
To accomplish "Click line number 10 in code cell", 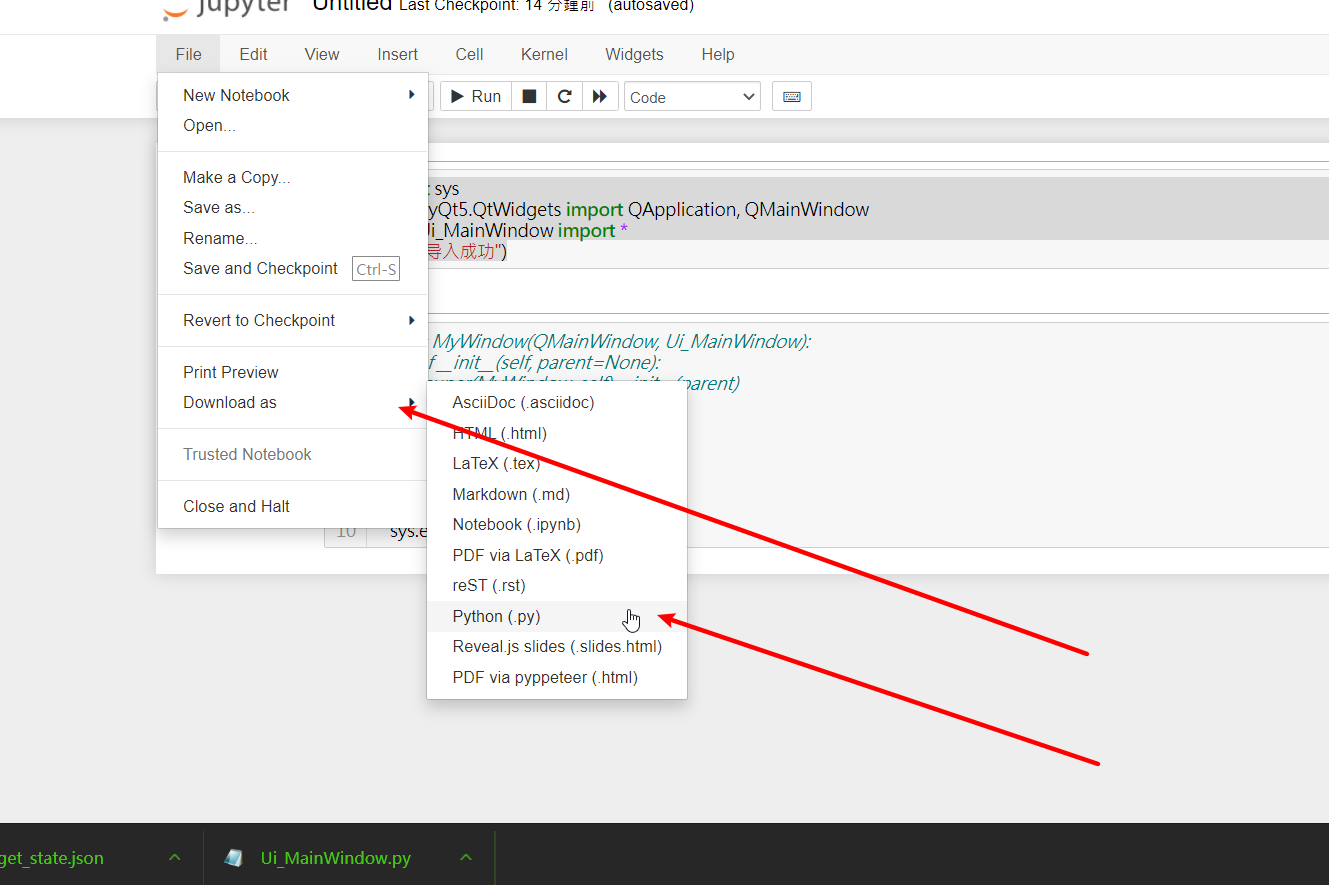I will pos(345,531).
